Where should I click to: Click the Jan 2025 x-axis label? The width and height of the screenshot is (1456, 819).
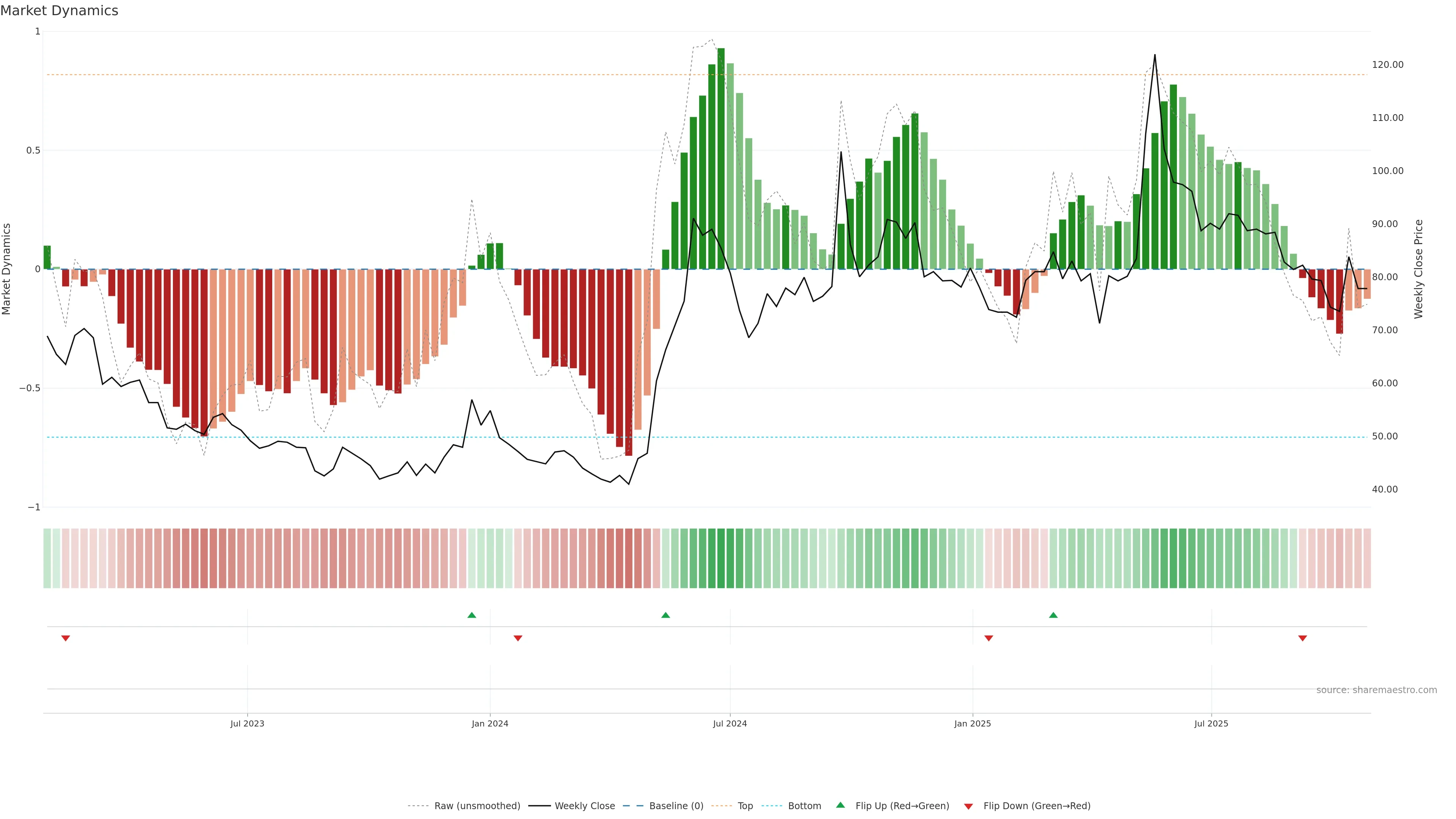point(972,723)
